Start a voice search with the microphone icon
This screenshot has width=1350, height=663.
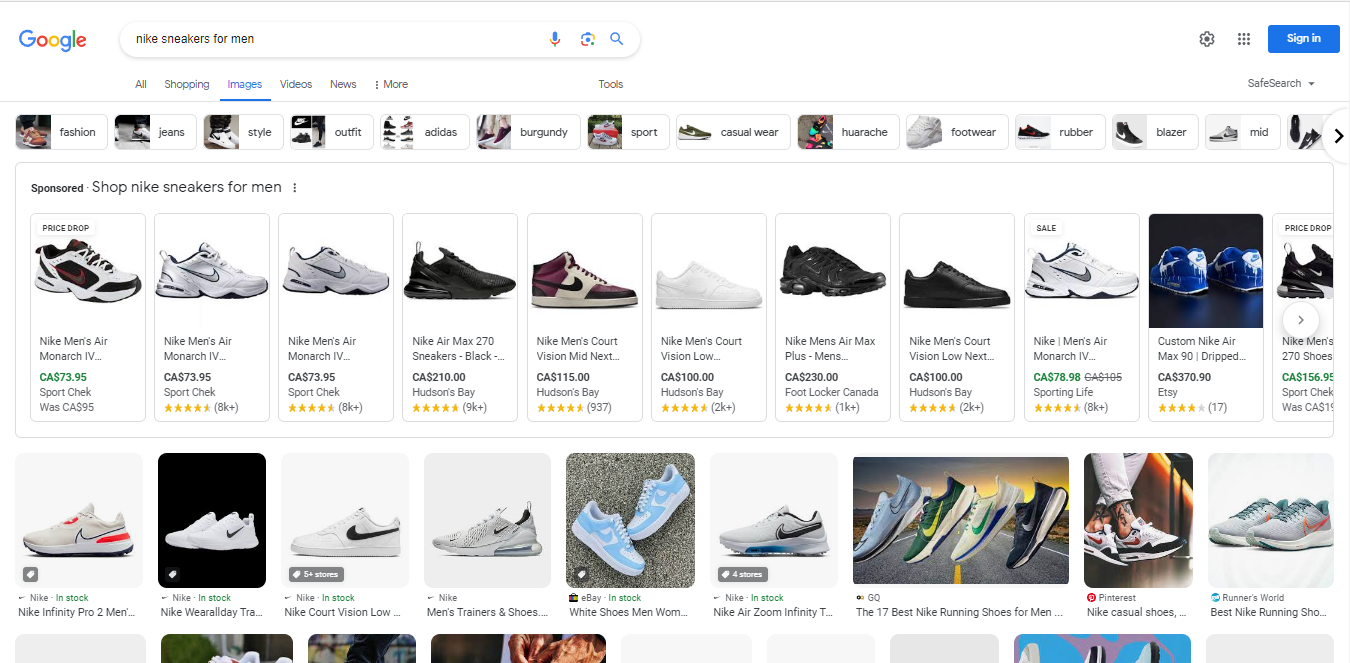[x=555, y=38]
